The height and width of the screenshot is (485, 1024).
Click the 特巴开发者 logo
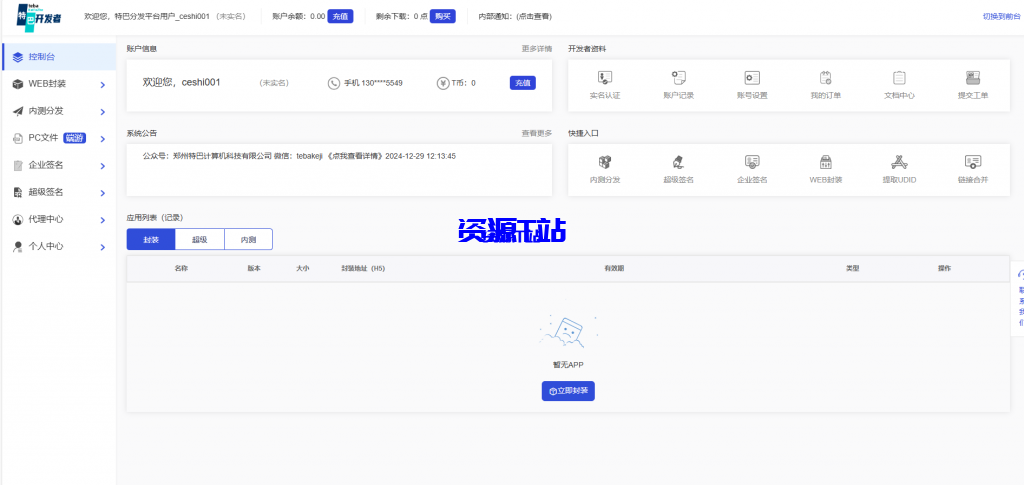[39, 16]
